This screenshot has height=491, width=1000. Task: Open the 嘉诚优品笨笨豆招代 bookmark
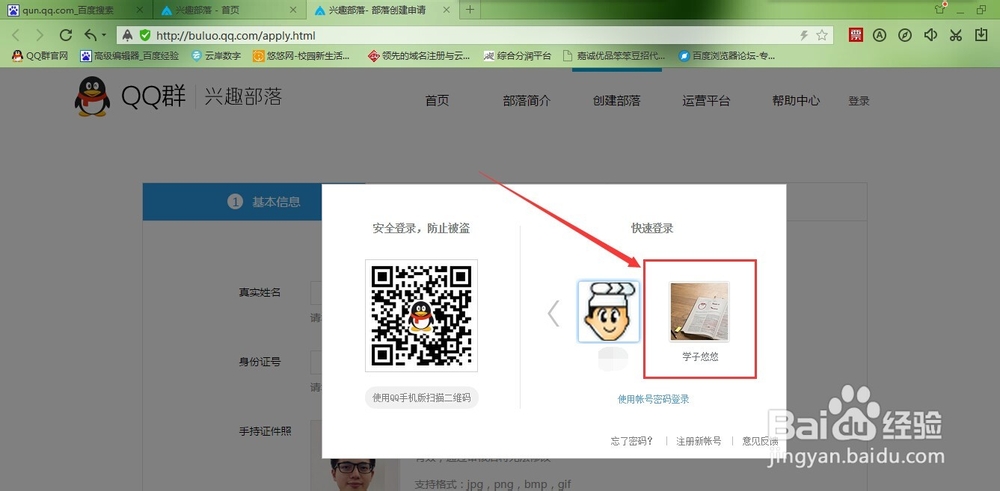(614, 56)
